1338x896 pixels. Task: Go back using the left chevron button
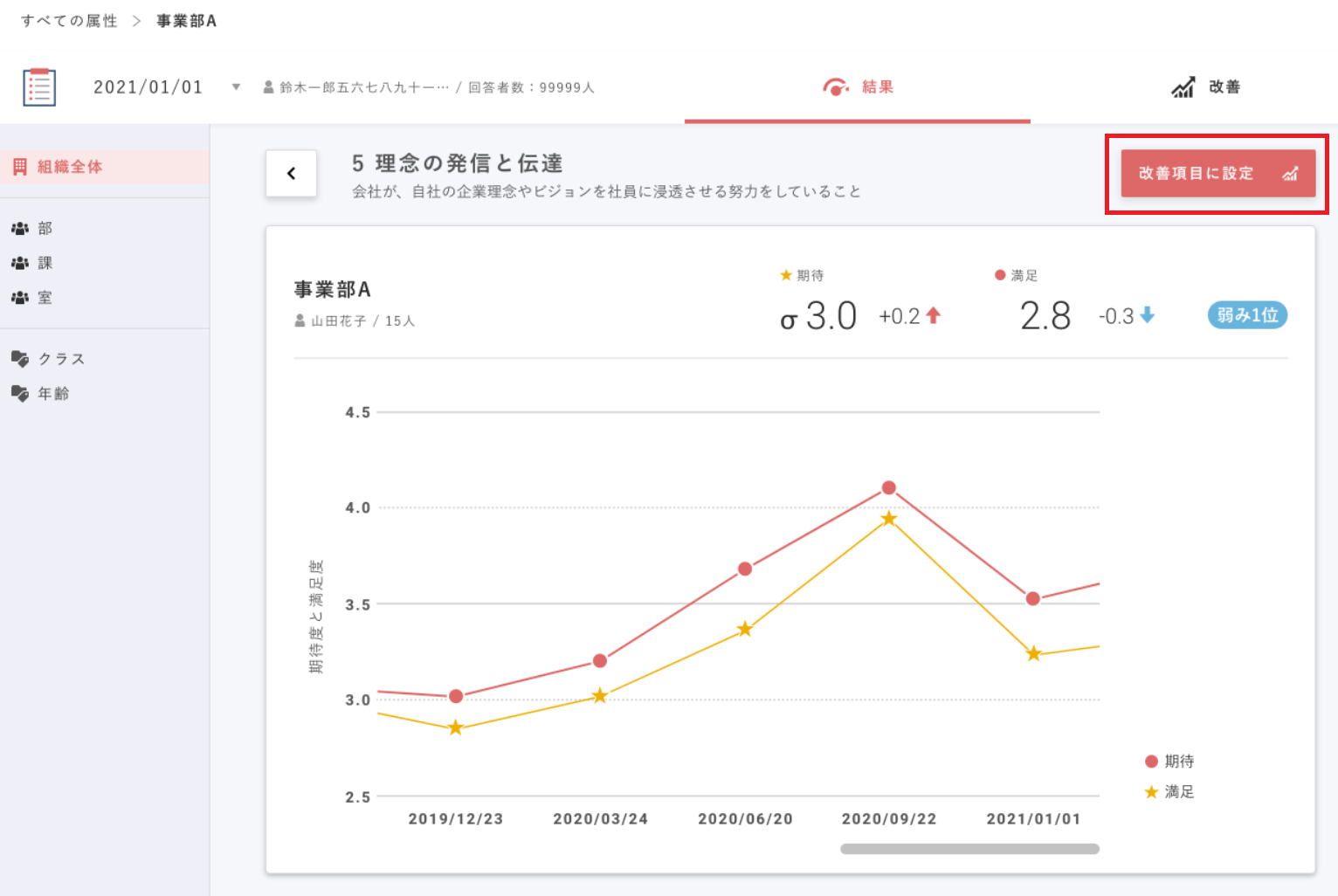click(292, 174)
